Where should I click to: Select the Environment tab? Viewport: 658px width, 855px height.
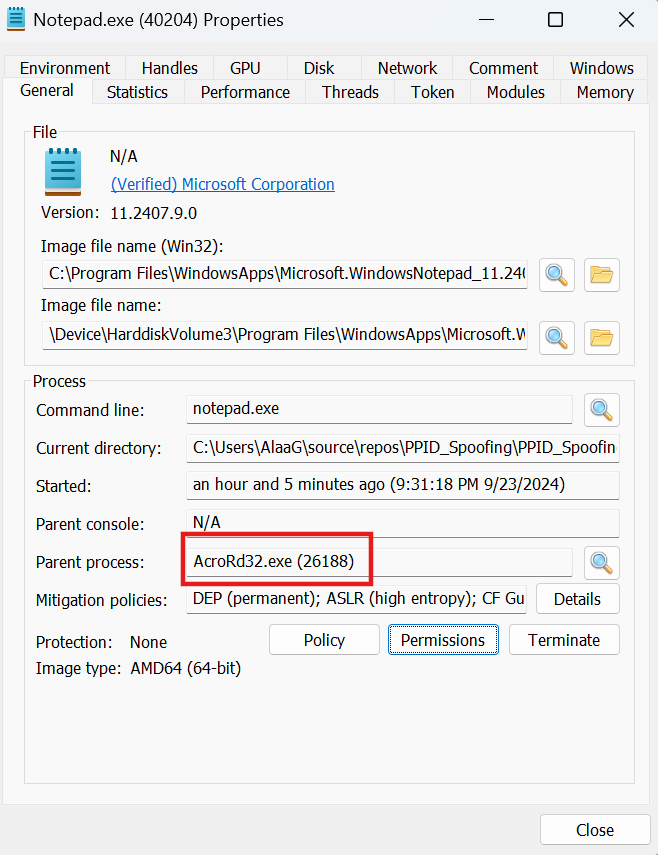(x=65, y=68)
